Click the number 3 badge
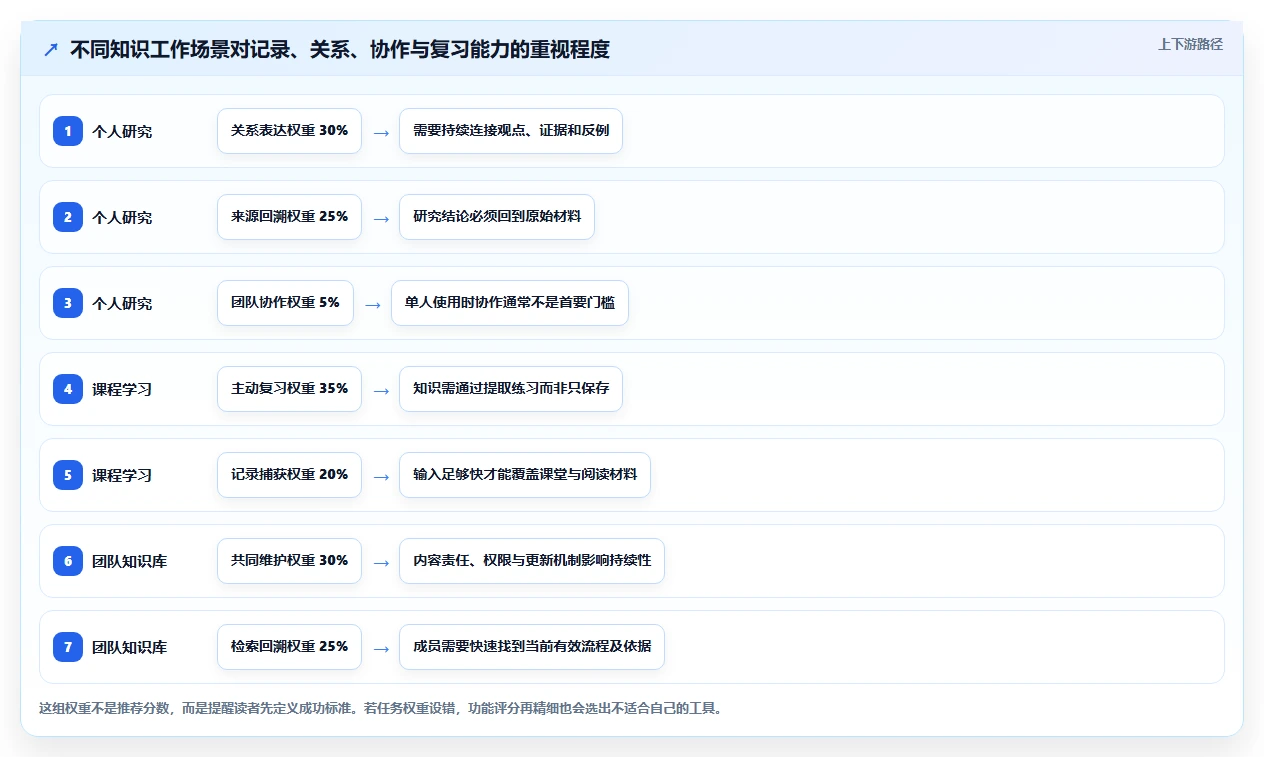The image size is (1264, 757). (68, 303)
